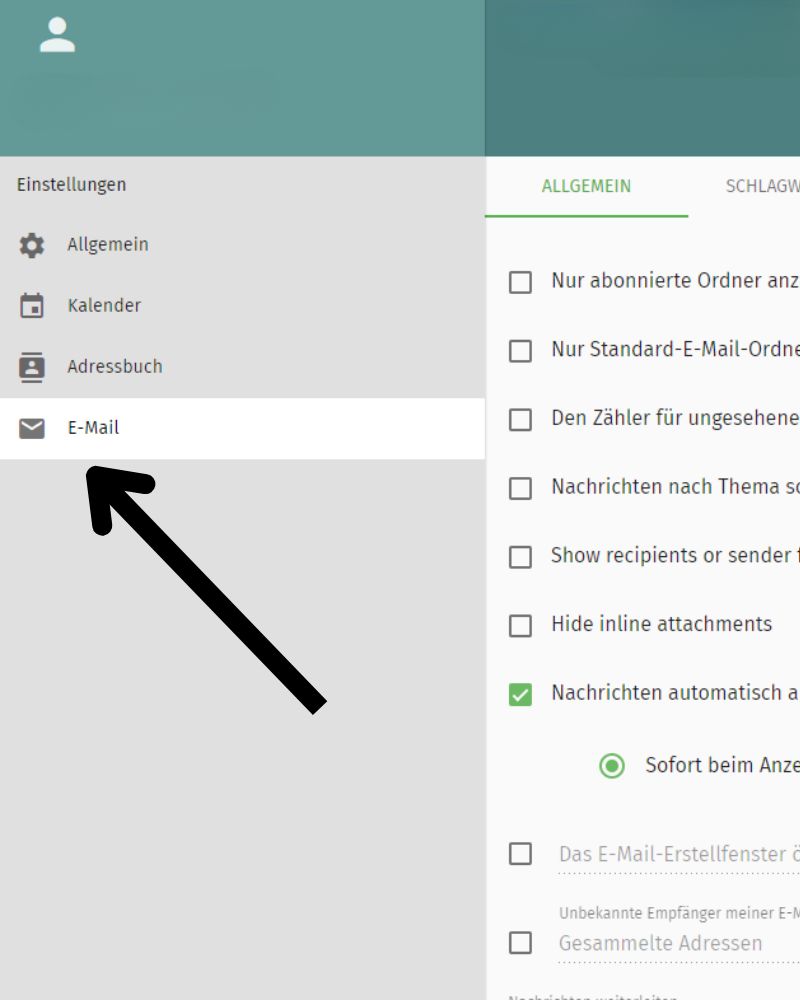Open the Kalender settings section
The image size is (800, 1000).
click(104, 305)
